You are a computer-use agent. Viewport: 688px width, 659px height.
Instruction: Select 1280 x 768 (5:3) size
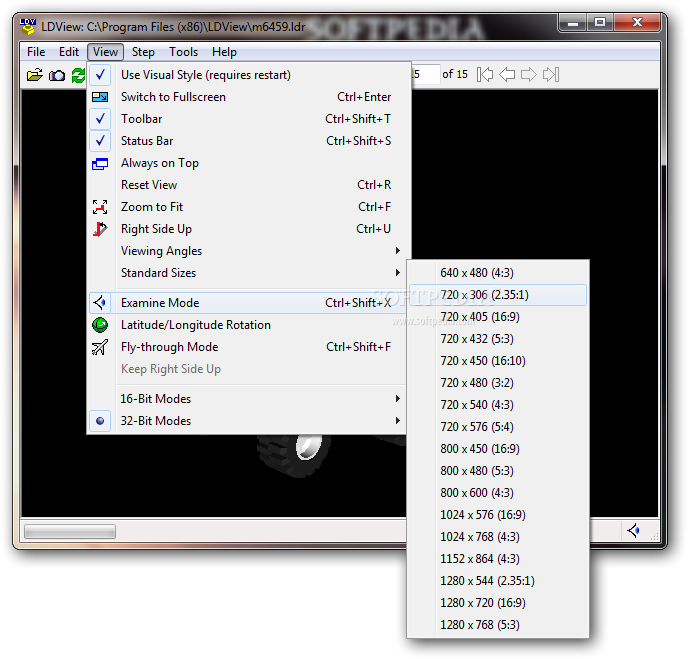(498, 625)
